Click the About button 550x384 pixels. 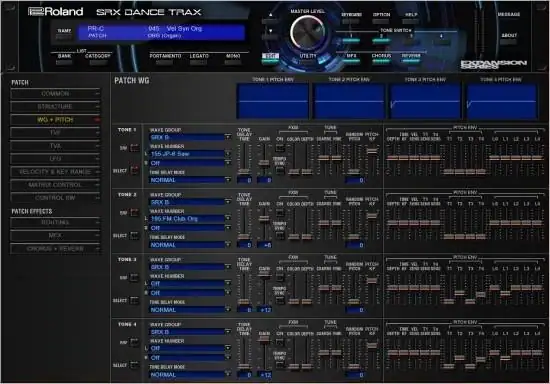pos(509,41)
